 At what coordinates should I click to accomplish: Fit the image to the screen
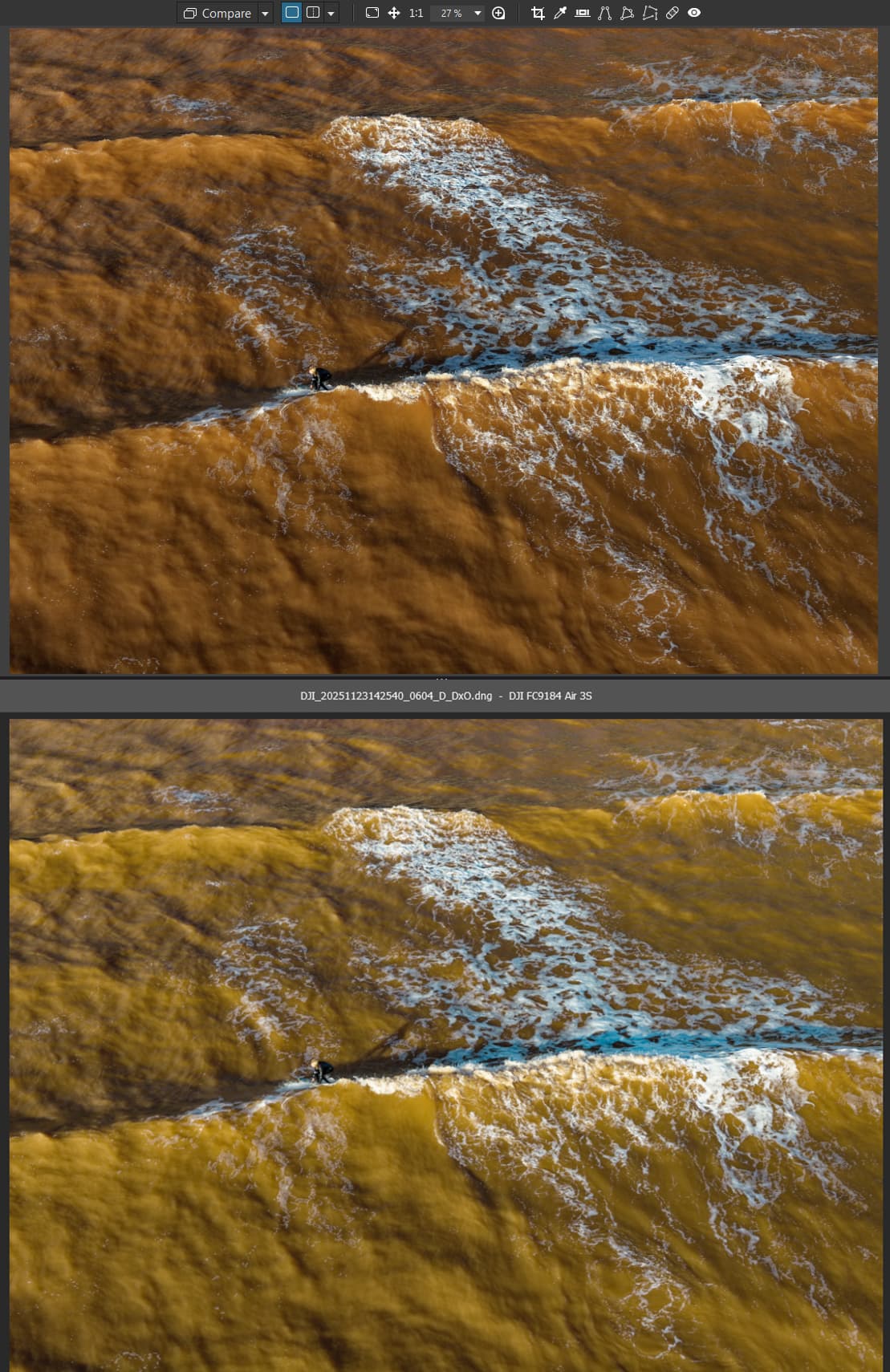point(372,13)
